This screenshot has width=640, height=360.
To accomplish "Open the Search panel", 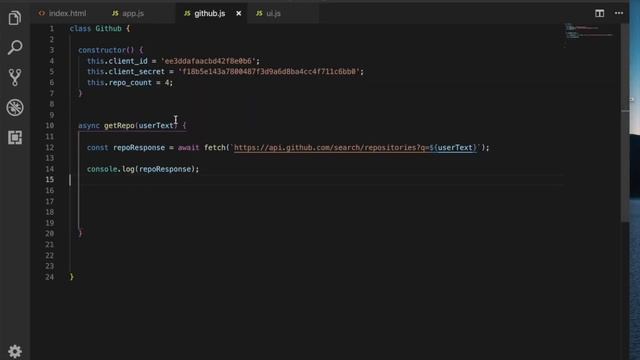I will (x=15, y=47).
